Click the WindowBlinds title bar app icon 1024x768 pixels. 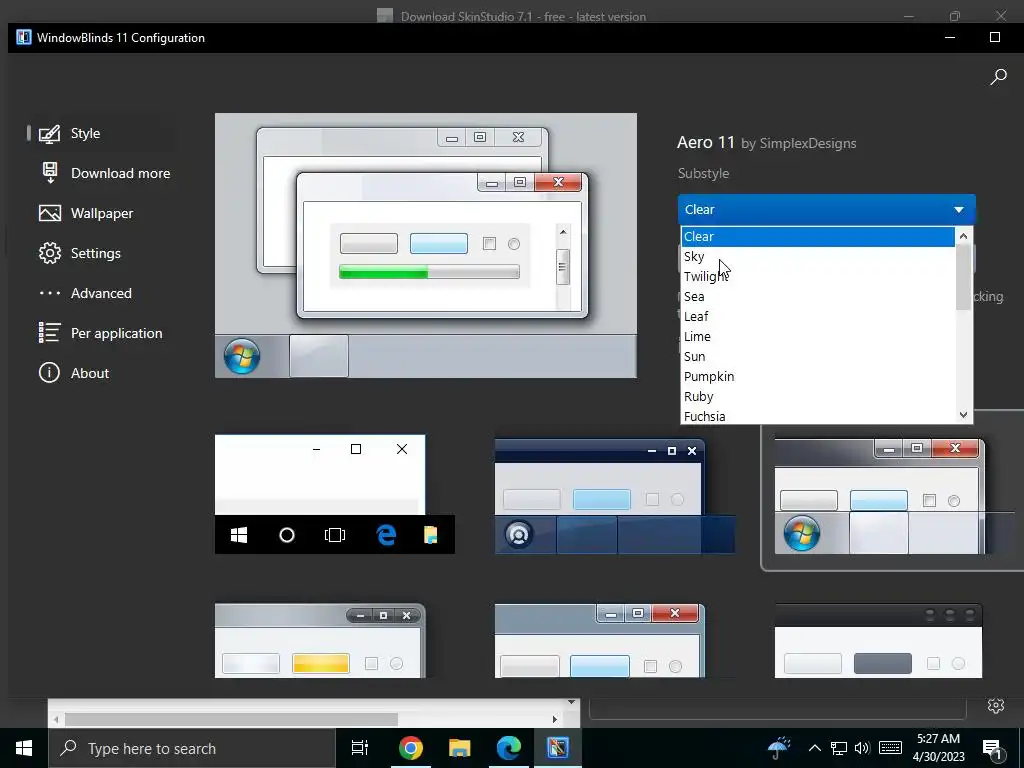(24, 37)
